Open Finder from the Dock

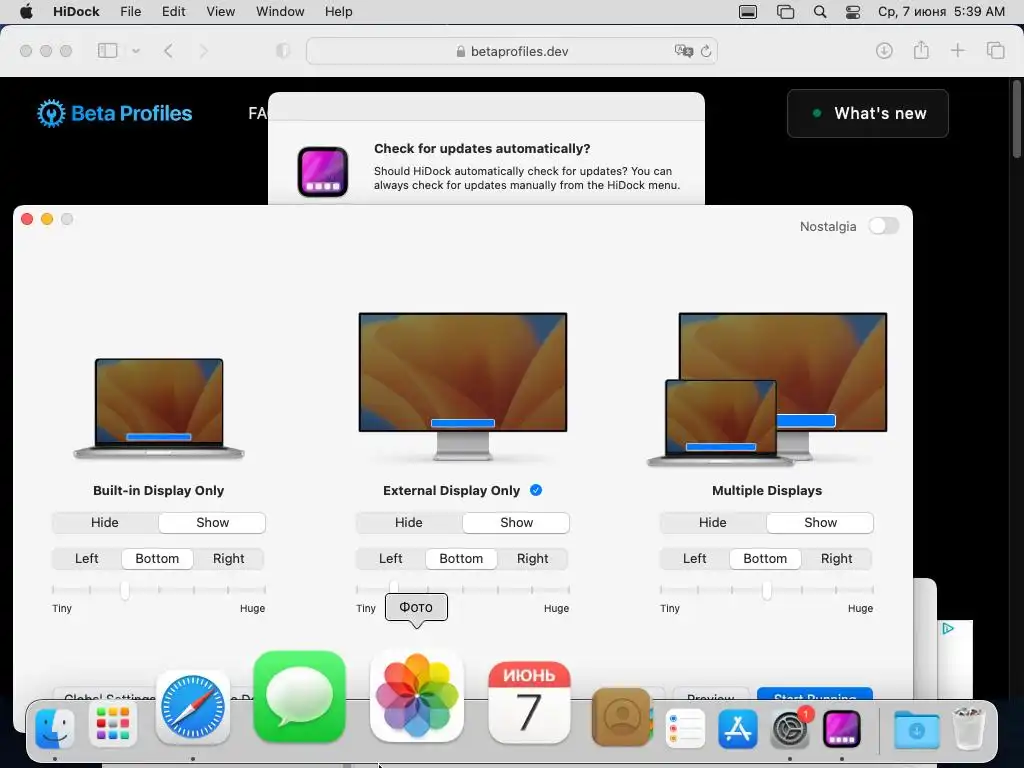pyautogui.click(x=55, y=728)
